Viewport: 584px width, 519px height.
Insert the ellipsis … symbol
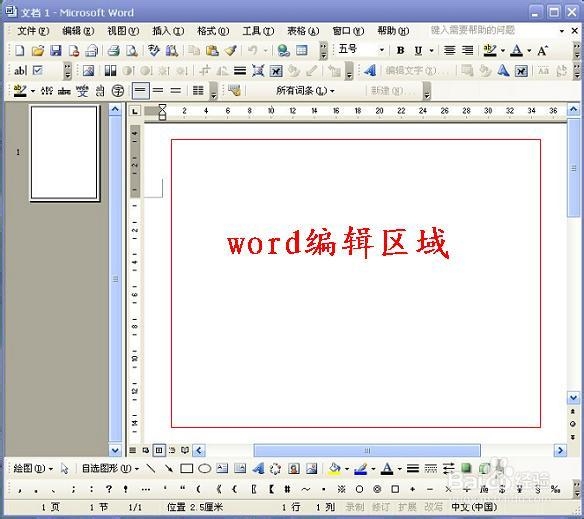point(146,489)
